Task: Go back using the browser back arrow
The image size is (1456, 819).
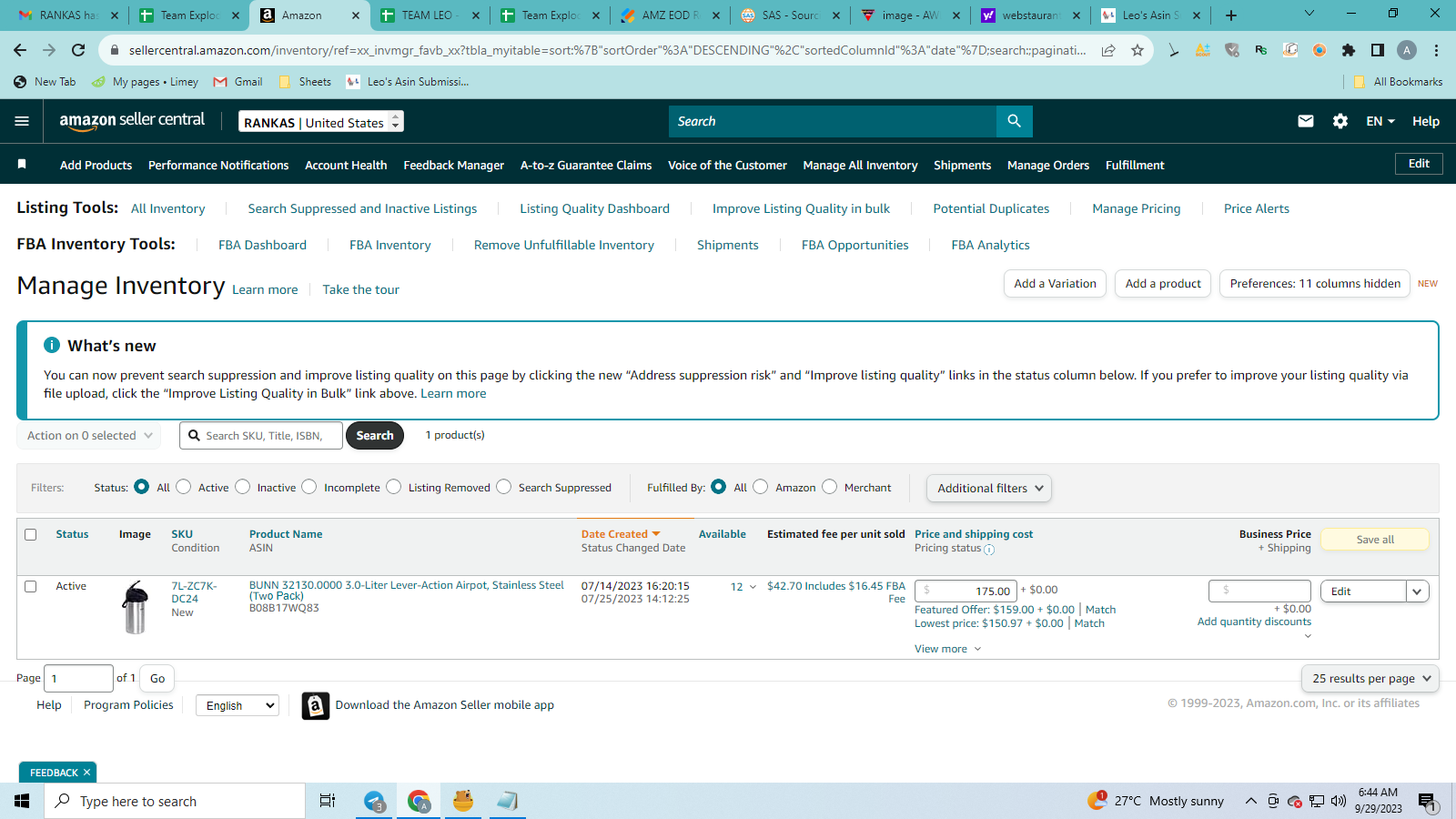Action: pyautogui.click(x=20, y=50)
